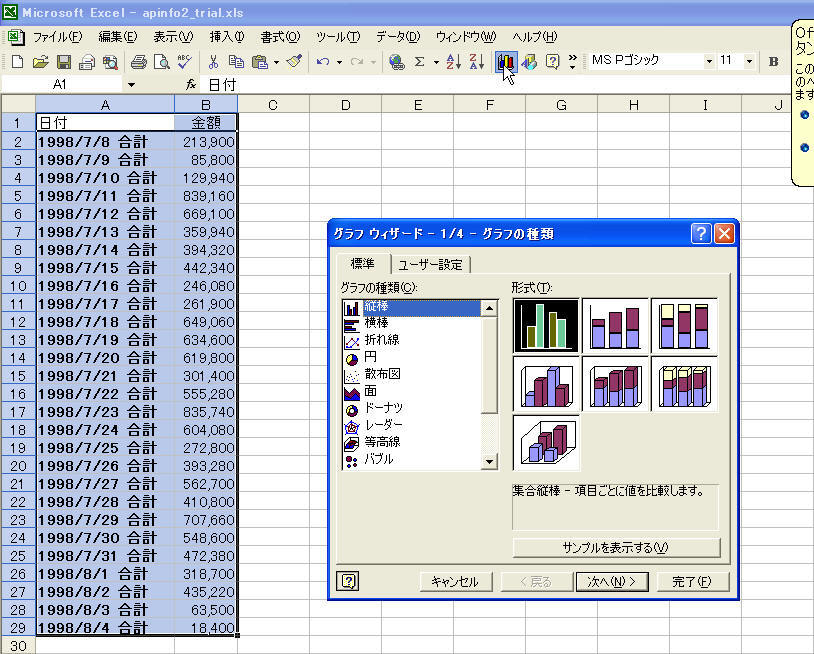Choose the 3-D clustered column thumbnail

point(545,384)
